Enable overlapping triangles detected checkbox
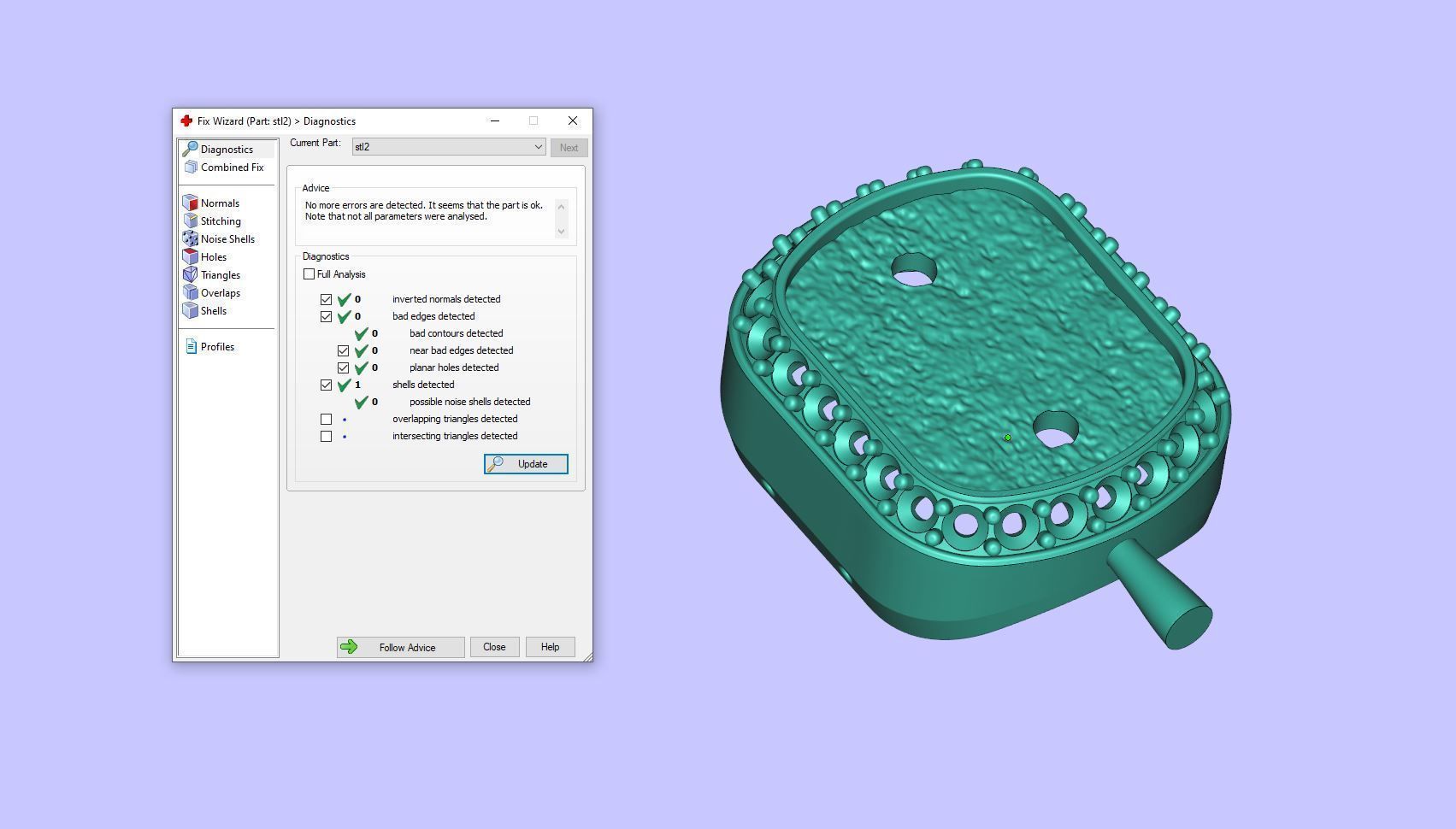Viewport: 1456px width, 829px height. coord(326,419)
